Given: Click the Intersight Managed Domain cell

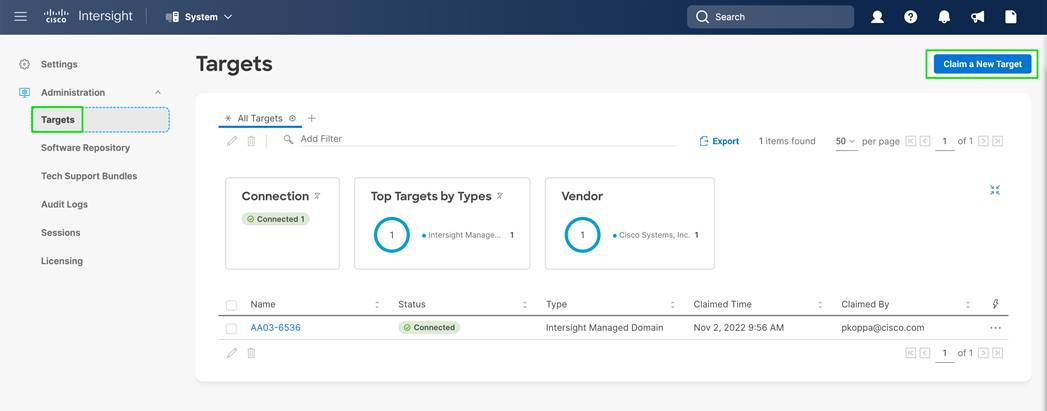Looking at the screenshot, I should coord(604,328).
